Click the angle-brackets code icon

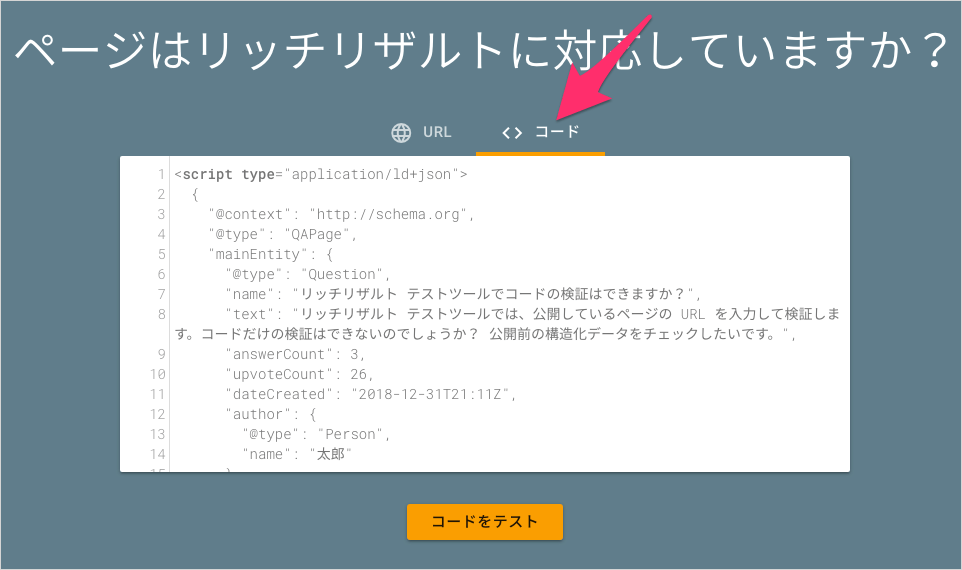pyautogui.click(x=512, y=133)
